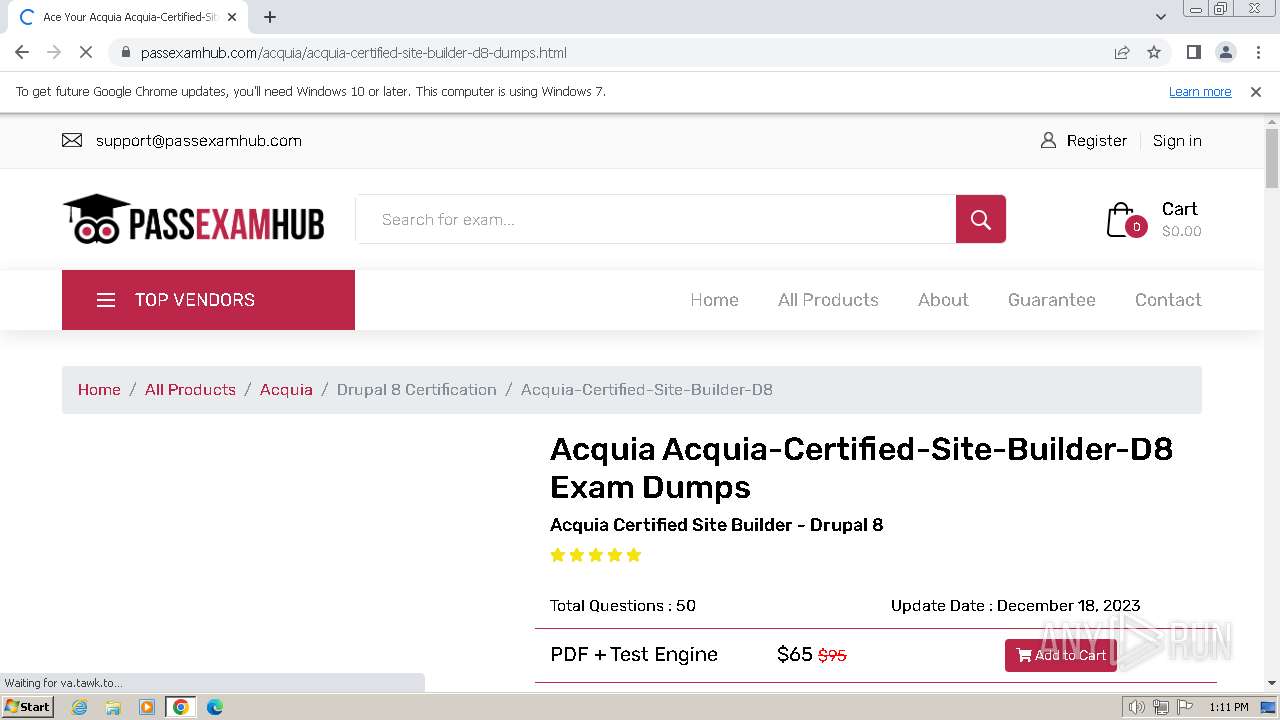This screenshot has height=720, width=1280.
Task: Open the Register link
Action: (1096, 141)
